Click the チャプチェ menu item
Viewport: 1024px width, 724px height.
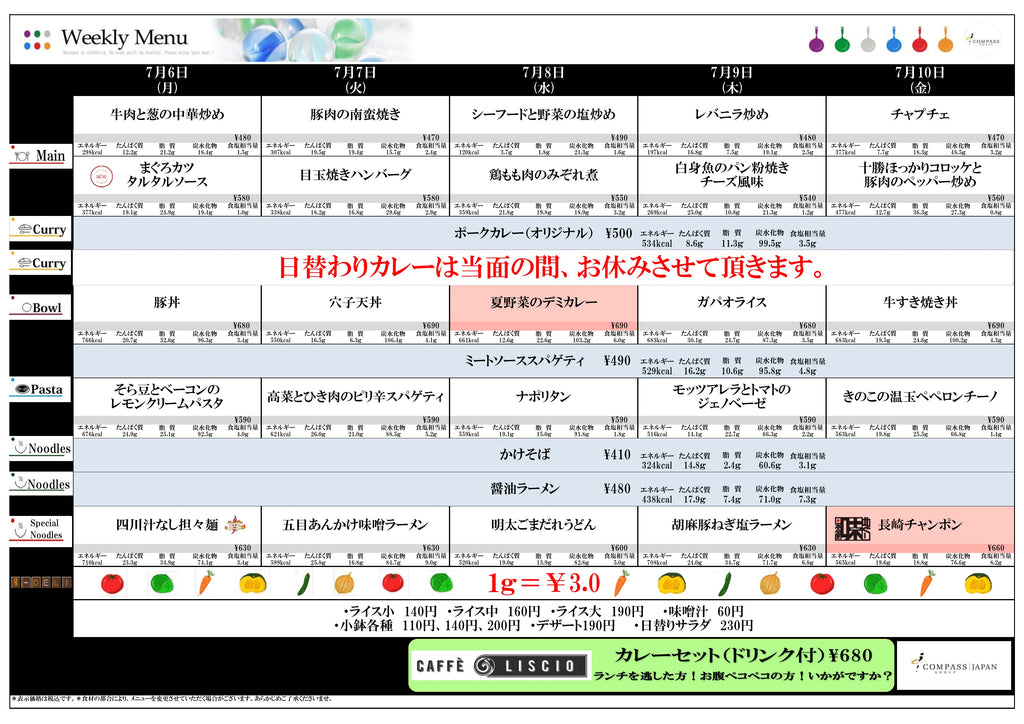coord(920,114)
